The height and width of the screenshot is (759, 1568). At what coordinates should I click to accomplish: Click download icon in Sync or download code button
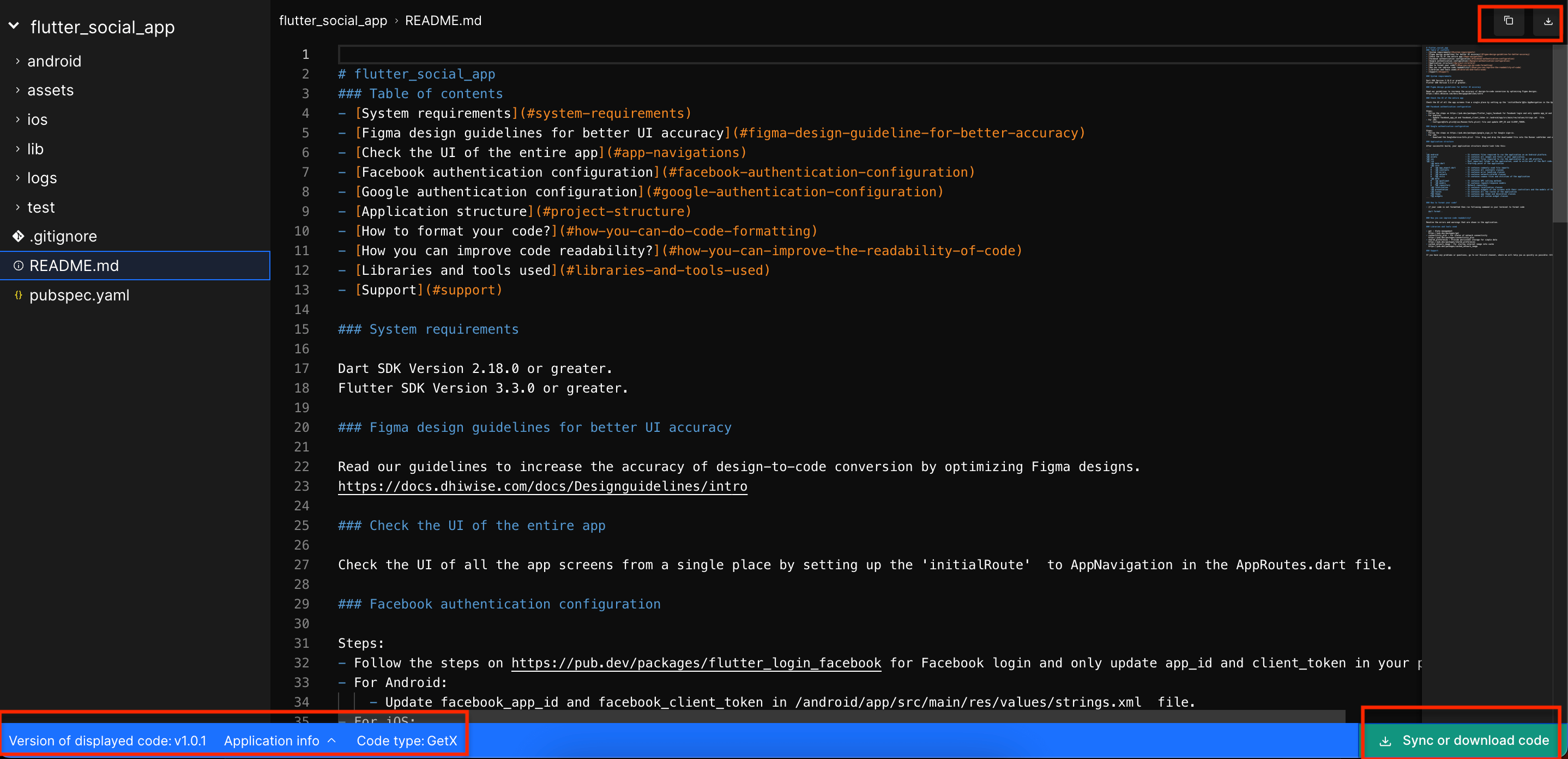pos(1385,741)
